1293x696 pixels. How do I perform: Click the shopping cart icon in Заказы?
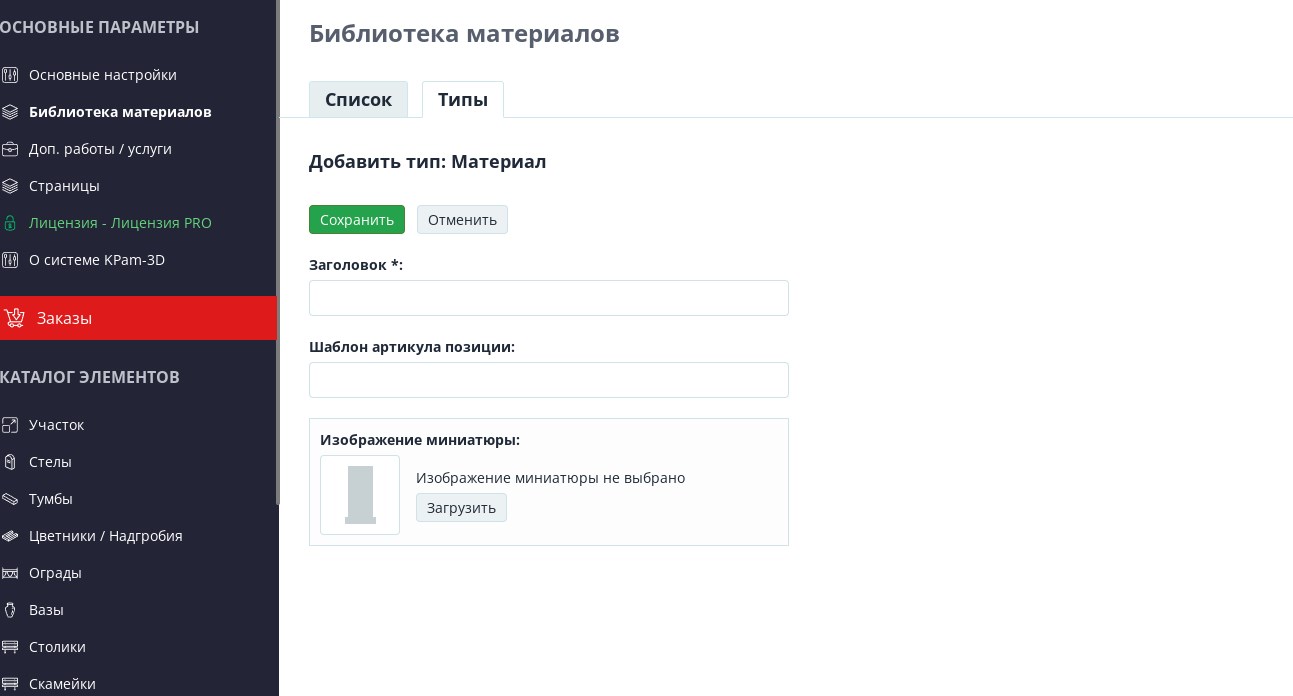click(14, 318)
